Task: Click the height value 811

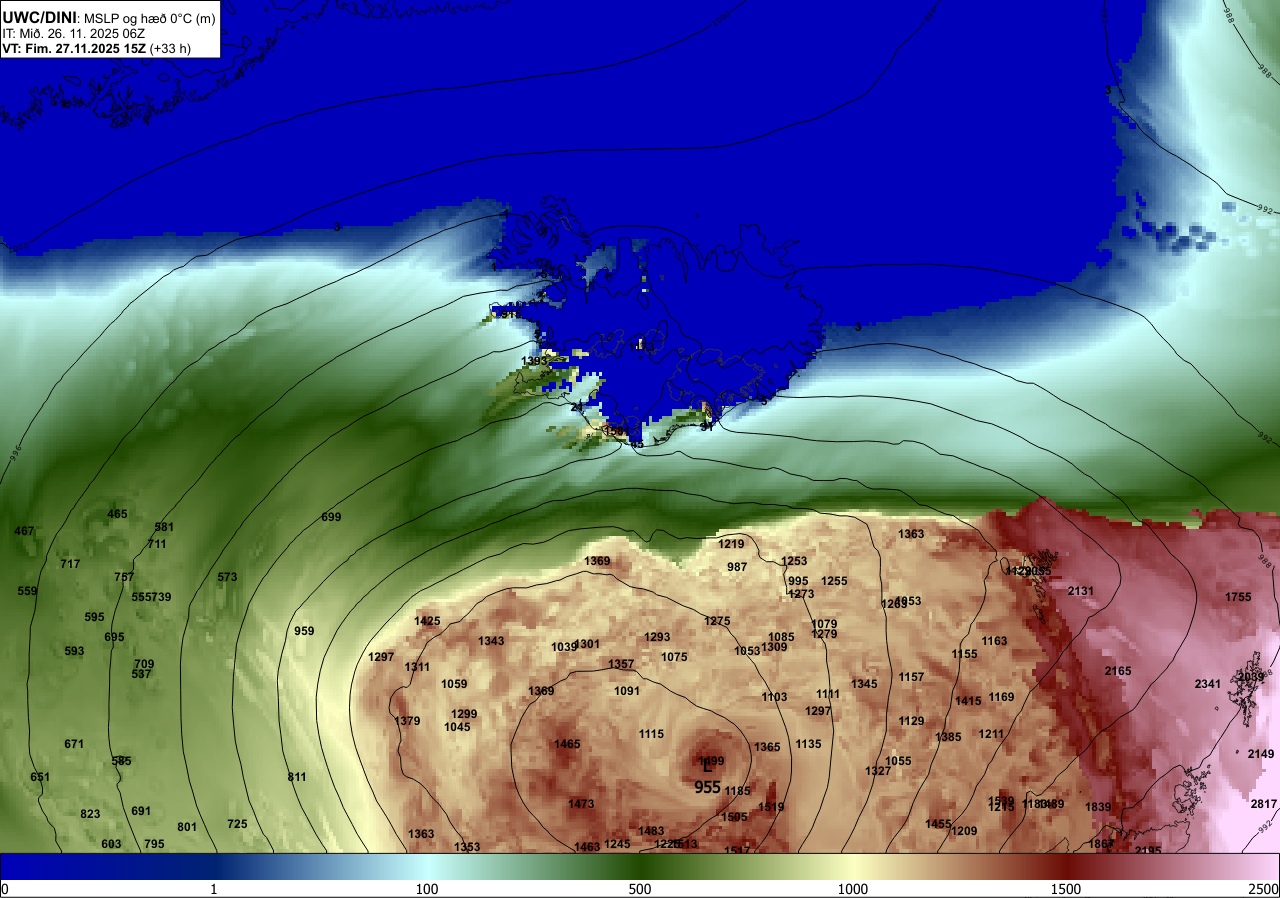Action: tap(297, 777)
